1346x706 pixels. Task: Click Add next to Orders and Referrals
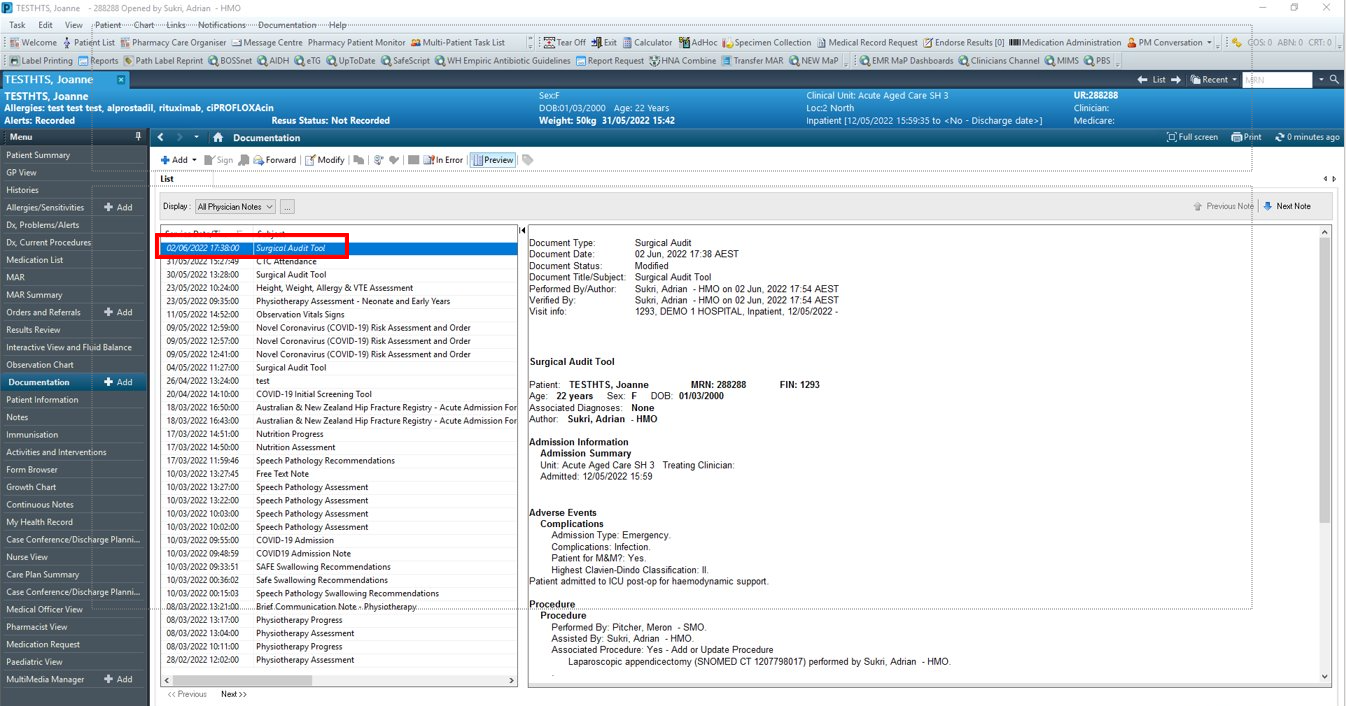[118, 312]
